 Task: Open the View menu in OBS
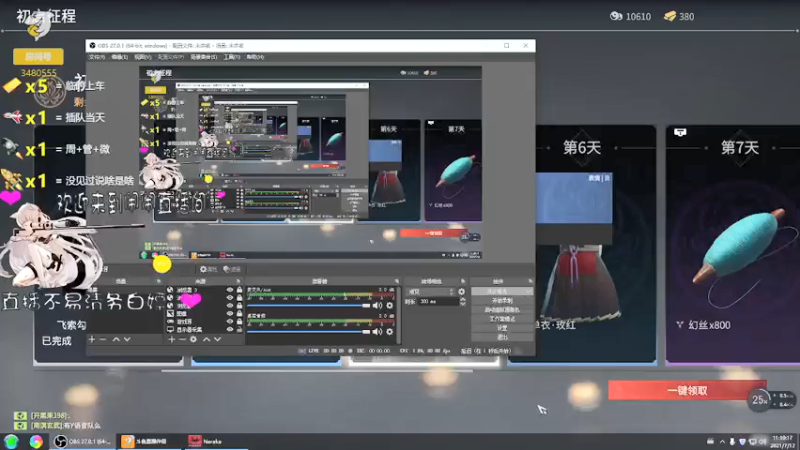pyautogui.click(x=142, y=57)
